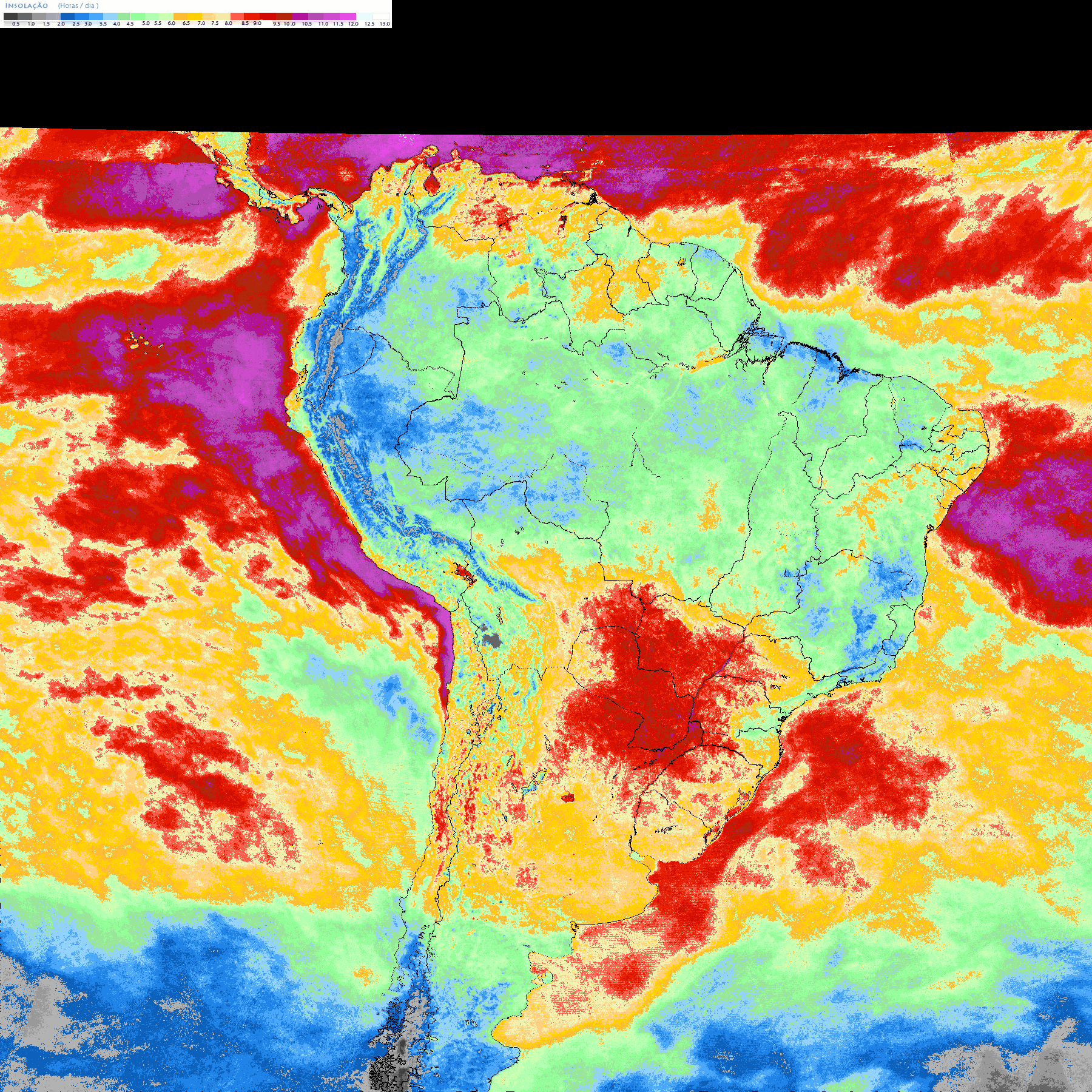Click the '10.5' legend value
This screenshot has height=1092, width=1092.
307,24
